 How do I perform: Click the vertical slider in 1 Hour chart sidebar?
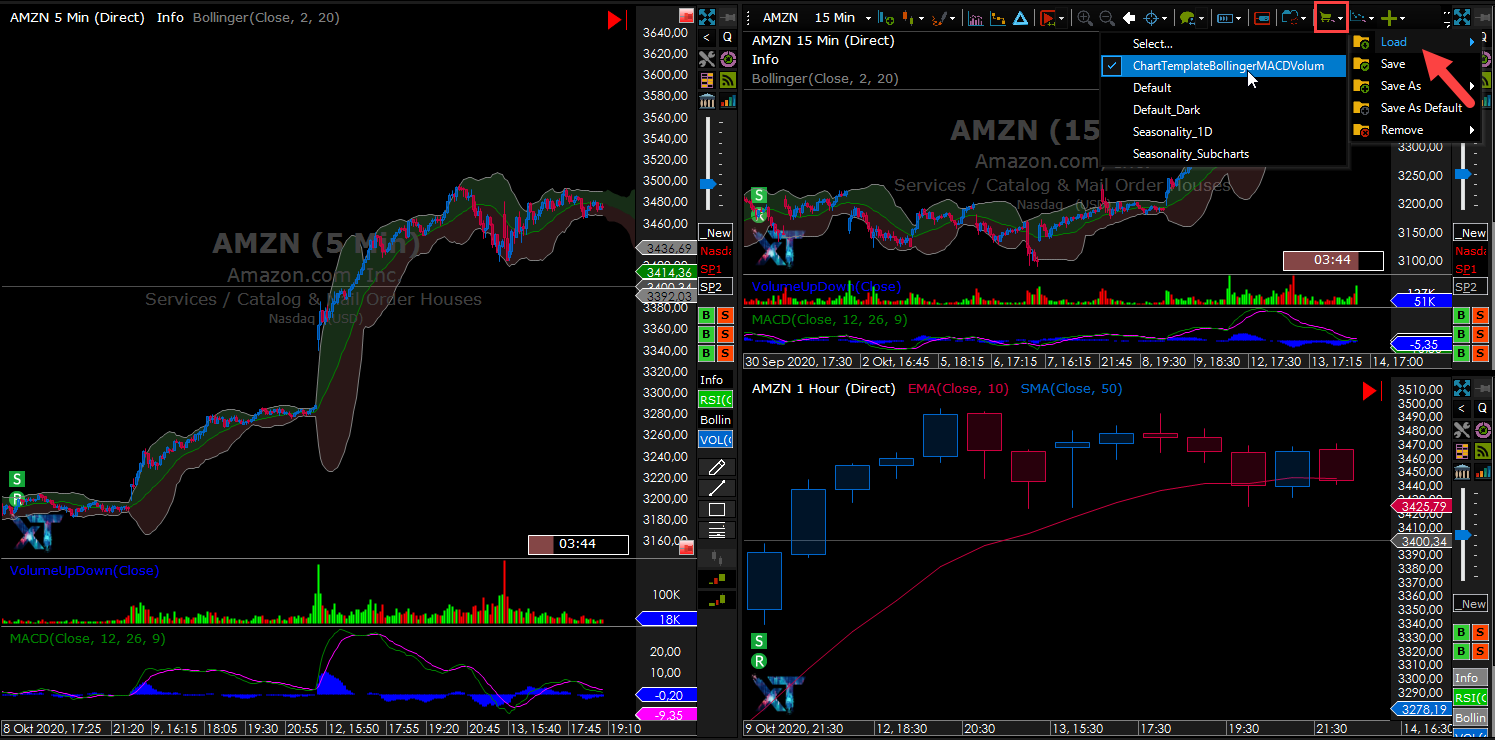[1464, 533]
